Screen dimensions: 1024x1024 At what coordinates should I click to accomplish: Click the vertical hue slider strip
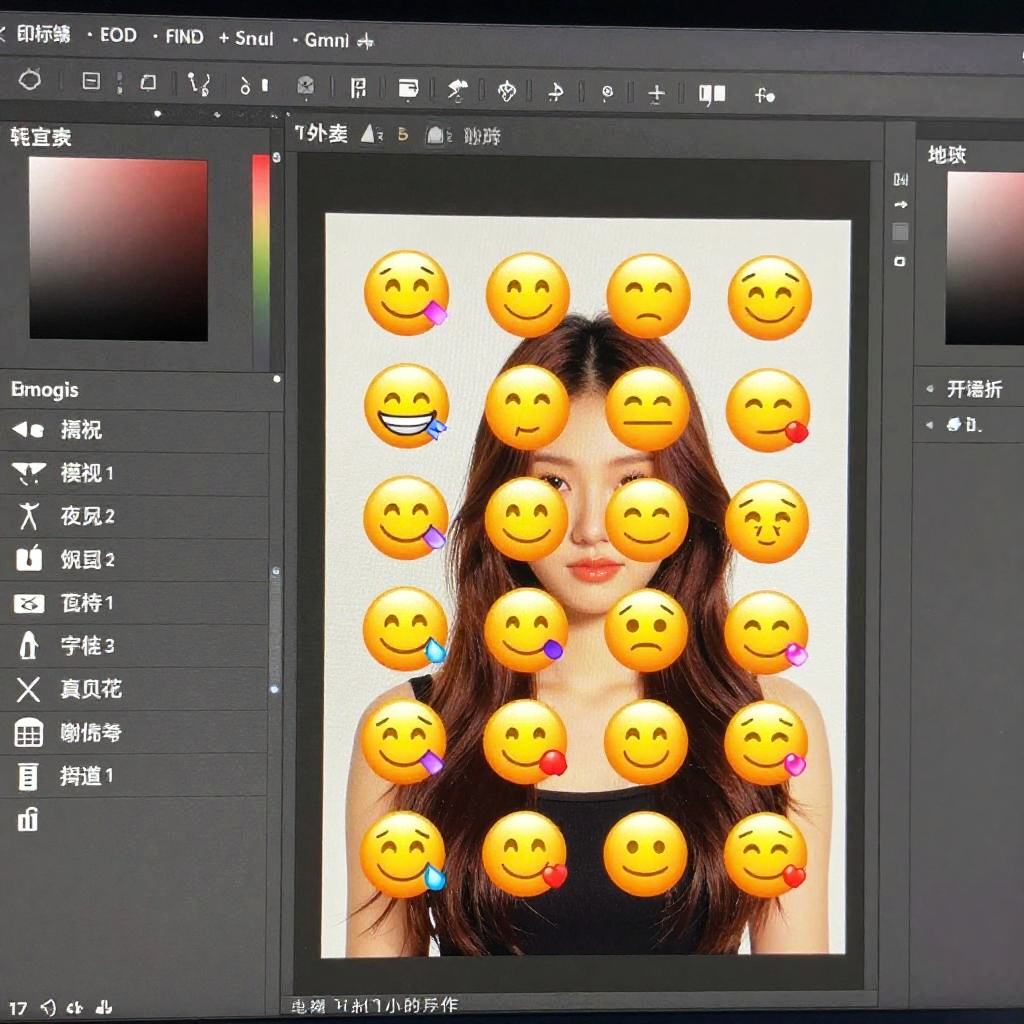click(x=261, y=260)
